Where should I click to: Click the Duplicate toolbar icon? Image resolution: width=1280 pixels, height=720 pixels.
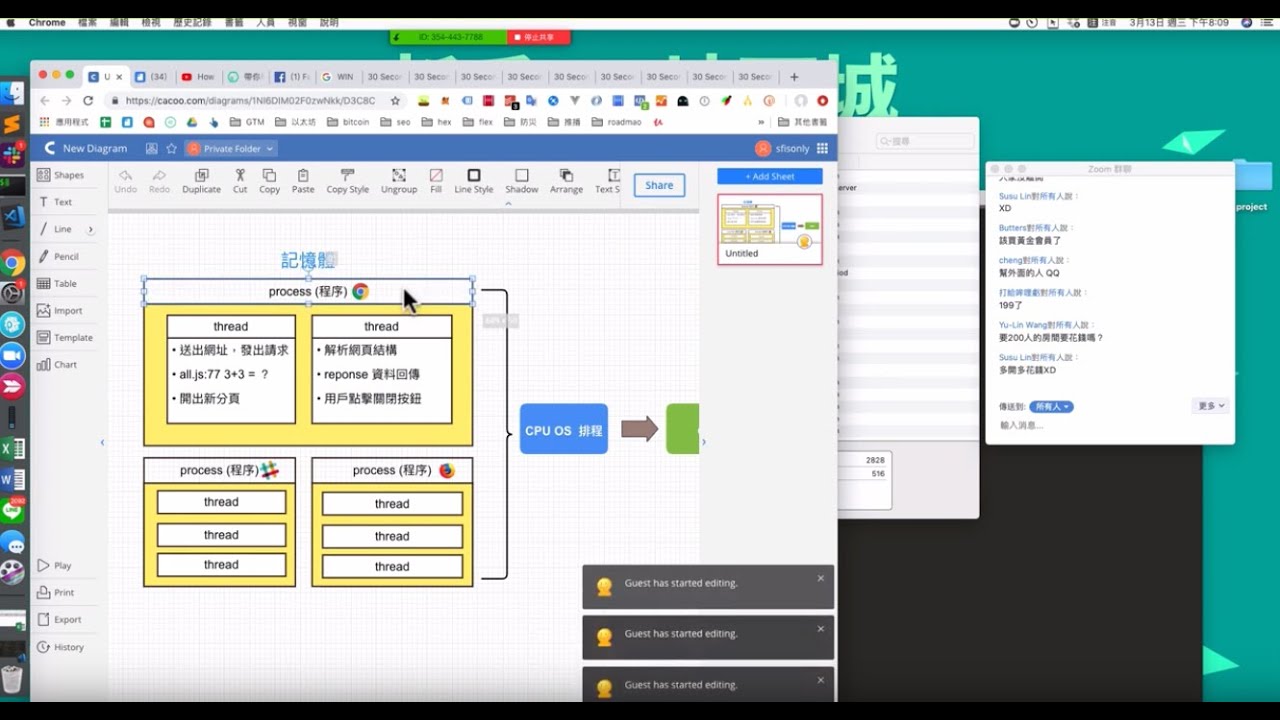click(201, 181)
